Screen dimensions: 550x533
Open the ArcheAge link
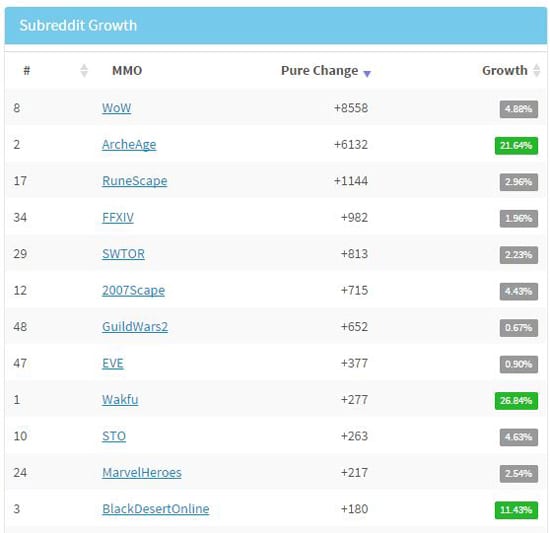[x=129, y=144]
